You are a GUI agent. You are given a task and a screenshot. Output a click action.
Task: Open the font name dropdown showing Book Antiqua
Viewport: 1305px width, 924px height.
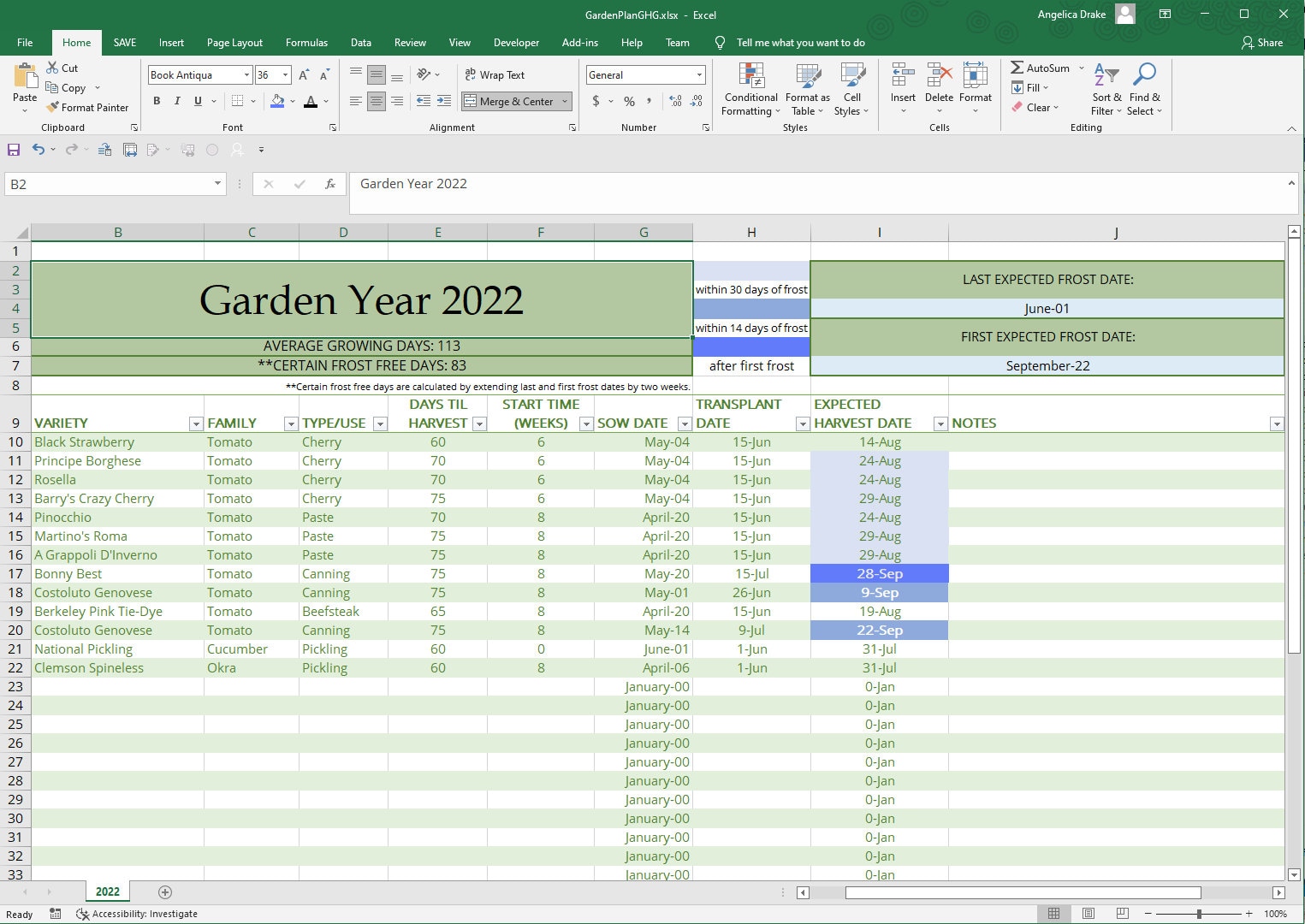pos(246,74)
